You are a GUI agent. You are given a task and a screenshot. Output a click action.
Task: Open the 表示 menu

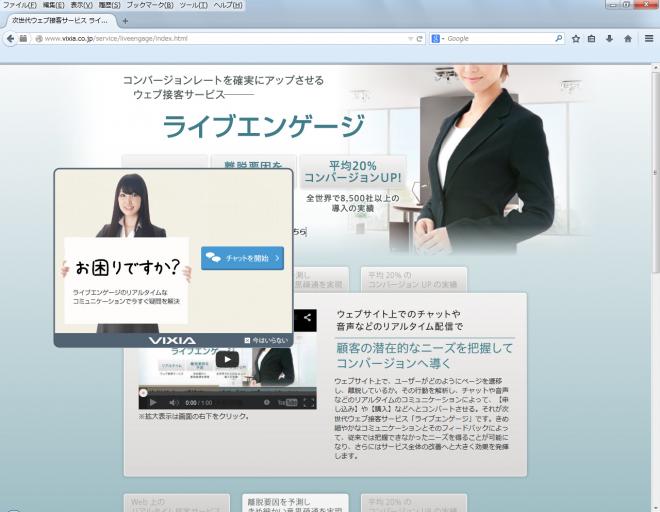[x=81, y=5]
